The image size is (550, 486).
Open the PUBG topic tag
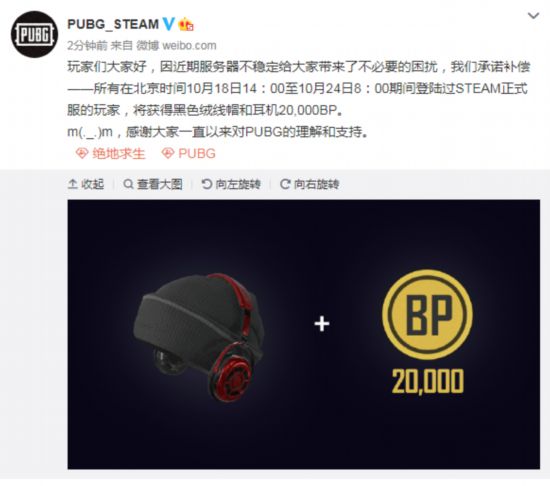pos(197,154)
